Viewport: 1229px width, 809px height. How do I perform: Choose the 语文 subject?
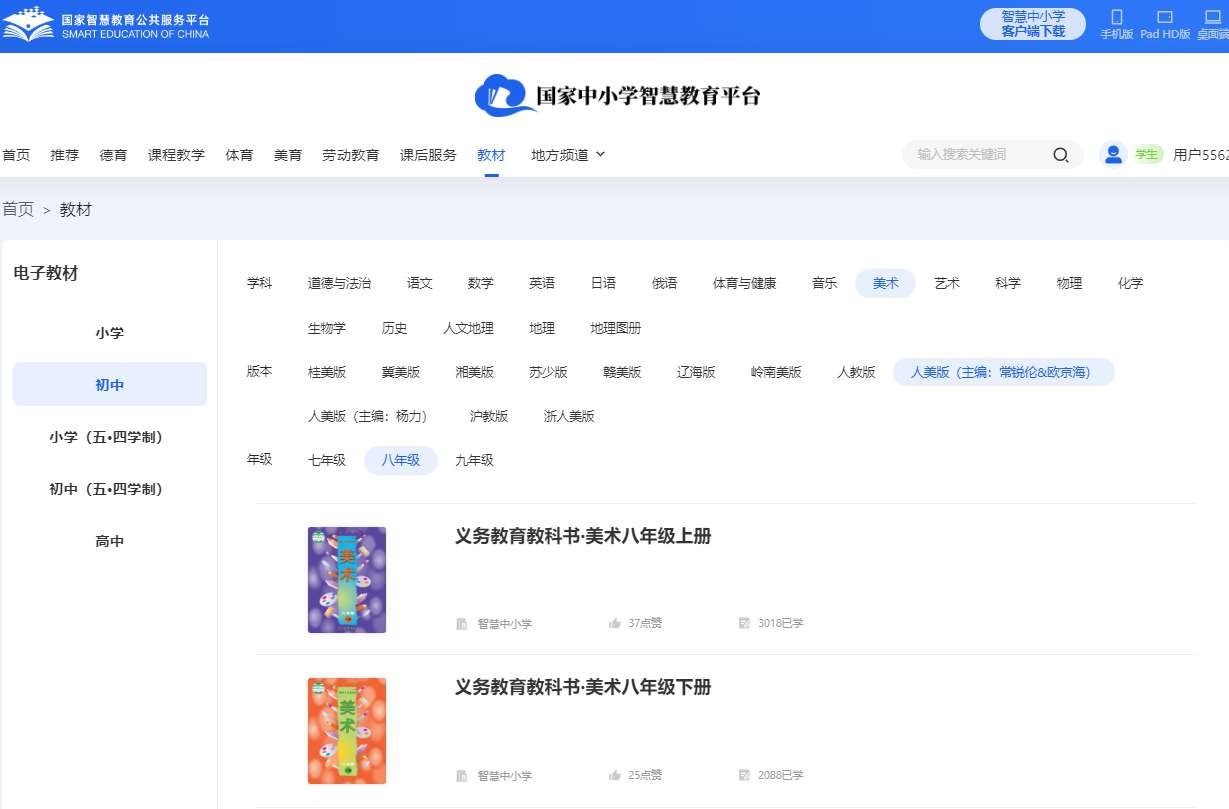point(420,284)
